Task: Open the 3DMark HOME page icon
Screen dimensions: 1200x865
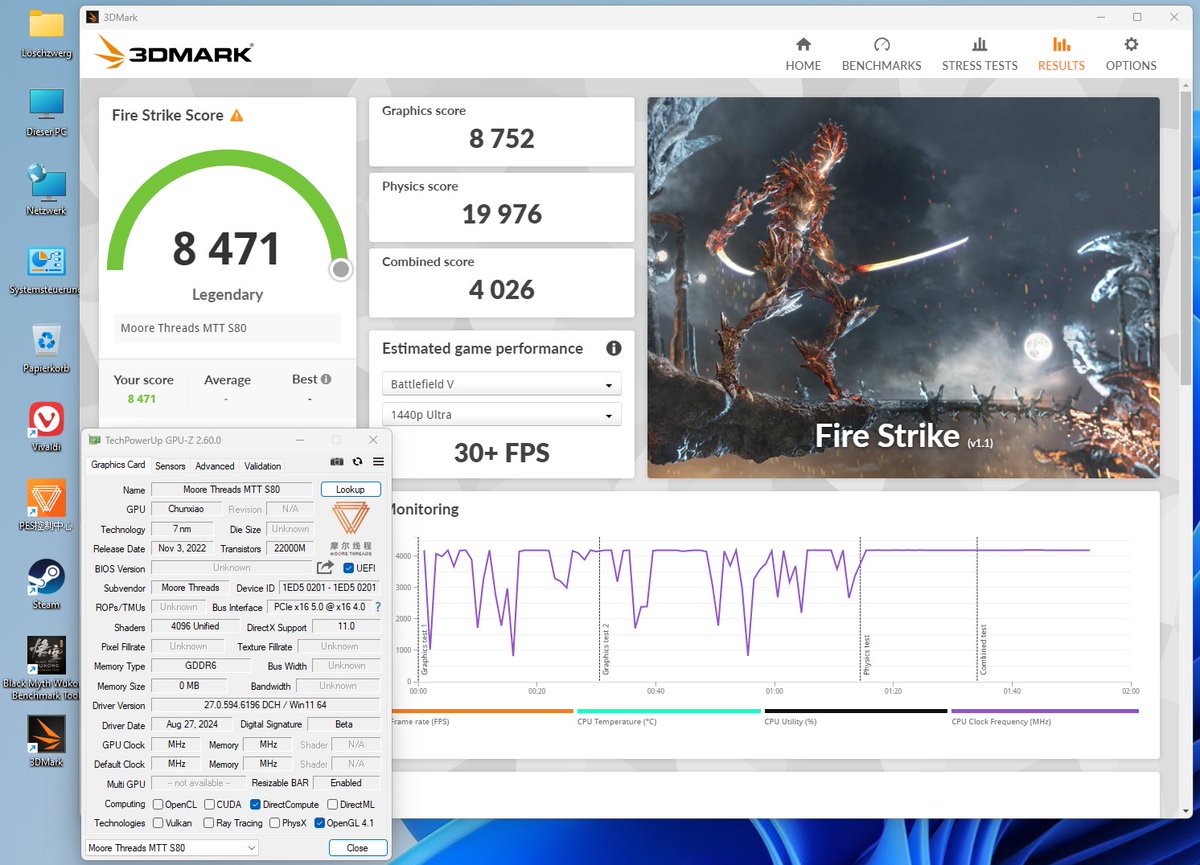Action: pos(803,45)
